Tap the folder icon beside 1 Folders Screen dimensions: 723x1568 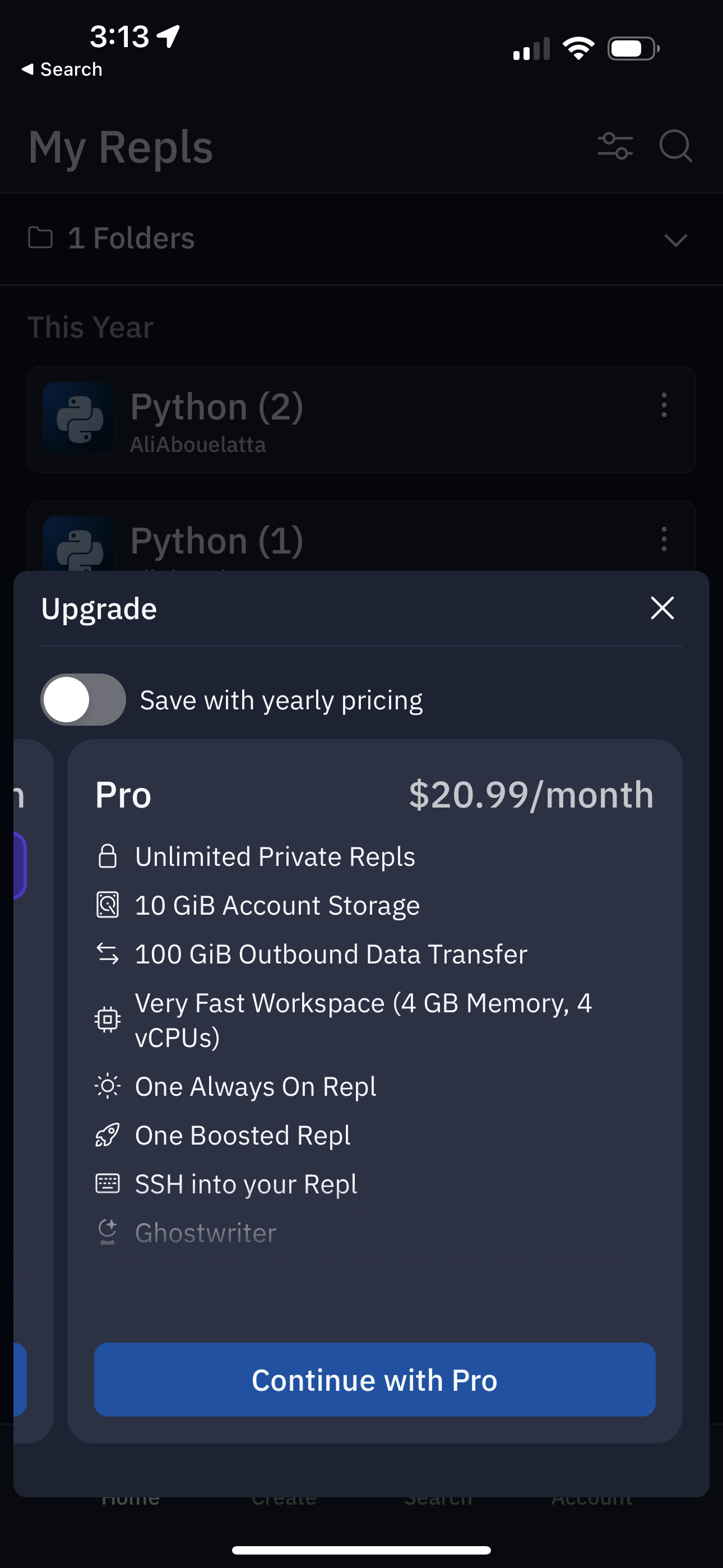[x=41, y=237]
